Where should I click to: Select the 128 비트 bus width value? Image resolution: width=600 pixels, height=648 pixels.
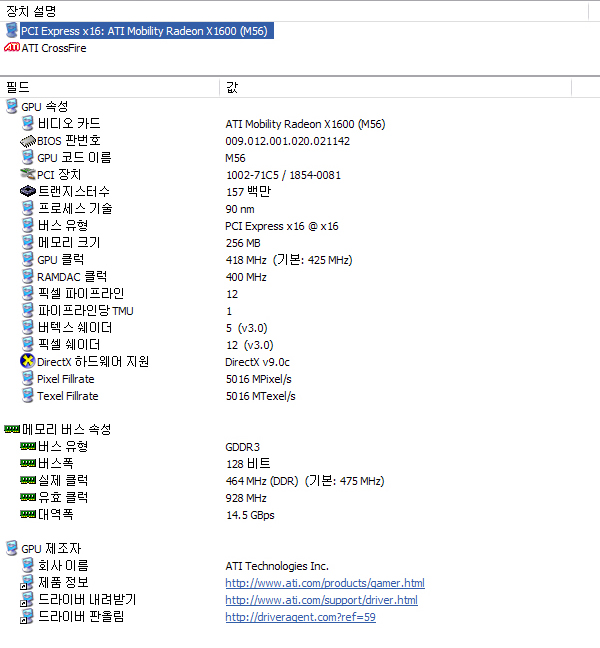pyautogui.click(x=248, y=464)
